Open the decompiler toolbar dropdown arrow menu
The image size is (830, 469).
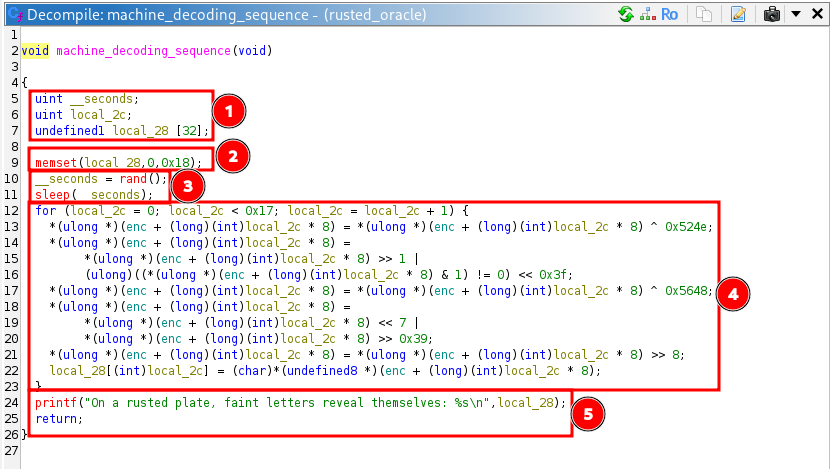[795, 14]
